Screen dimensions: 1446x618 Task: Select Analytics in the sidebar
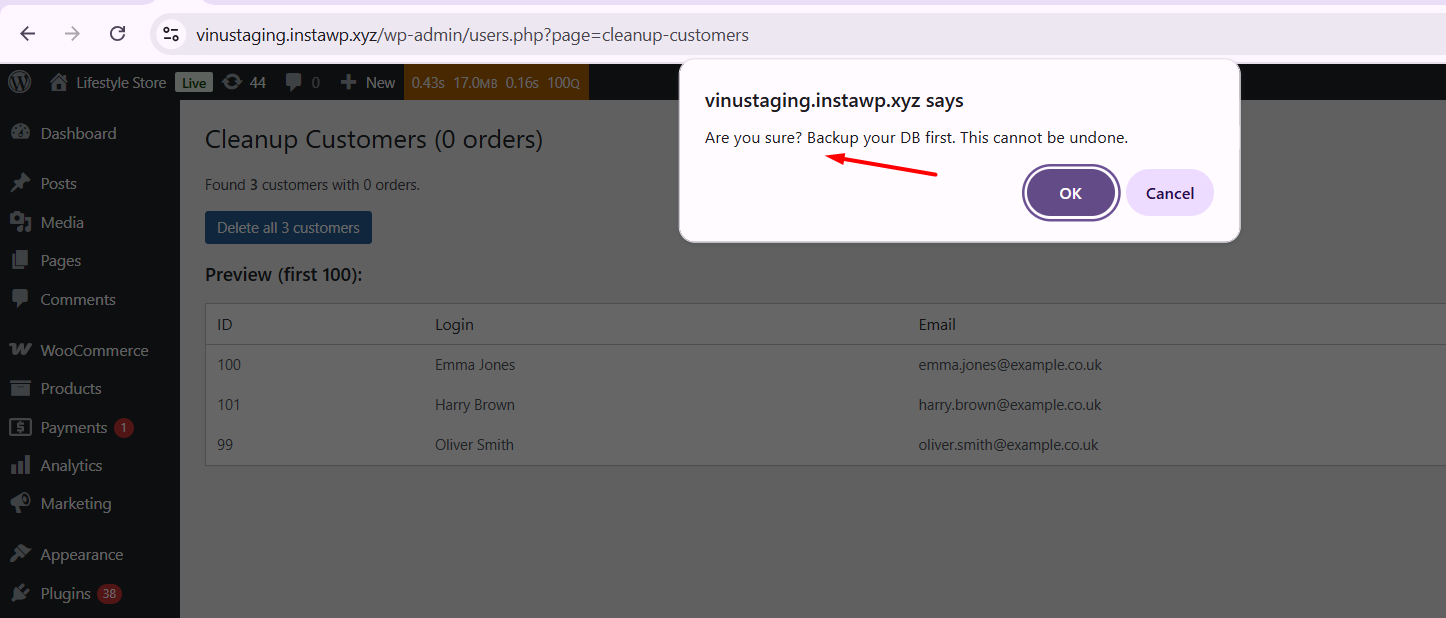pyautogui.click(x=71, y=465)
